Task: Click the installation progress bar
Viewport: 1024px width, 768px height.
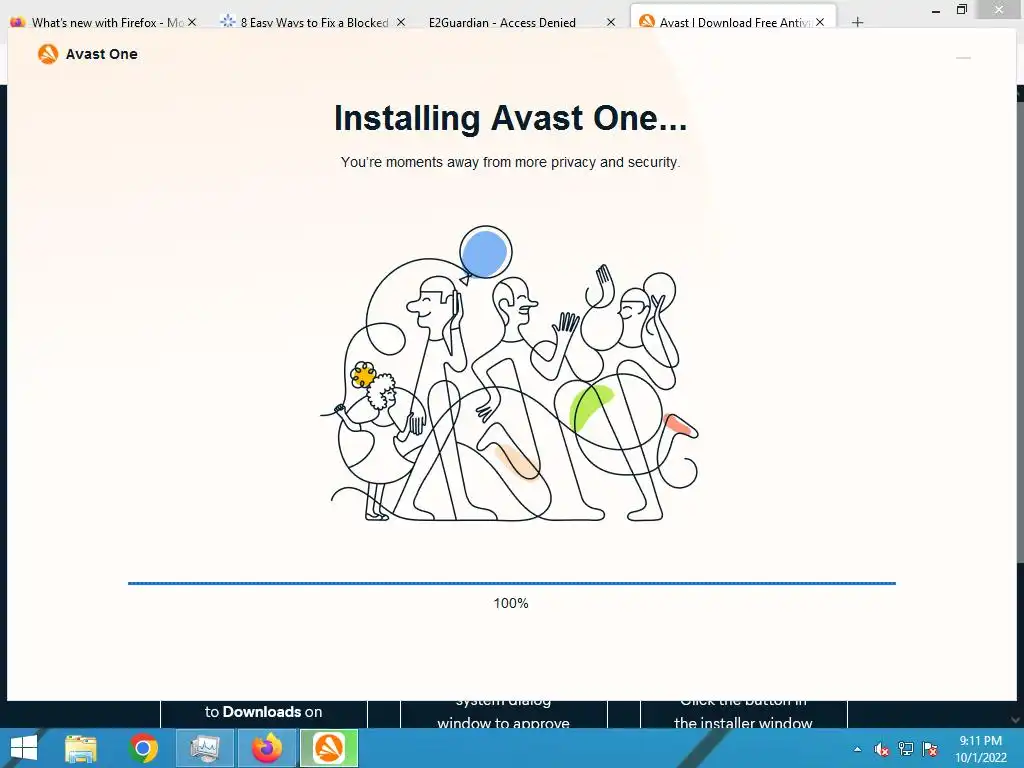Action: click(511, 583)
